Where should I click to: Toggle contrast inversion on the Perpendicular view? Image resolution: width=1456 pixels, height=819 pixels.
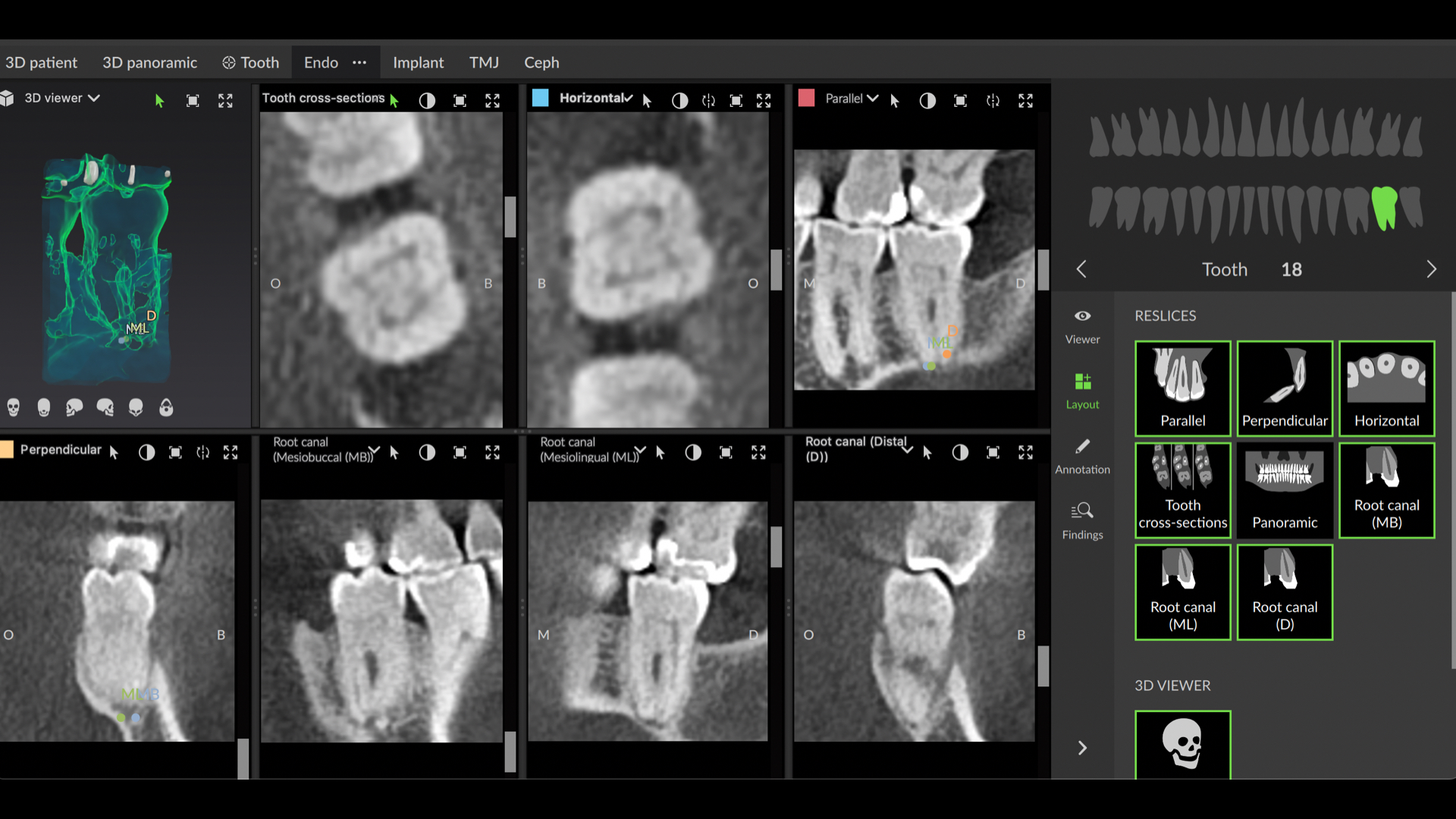[146, 452]
